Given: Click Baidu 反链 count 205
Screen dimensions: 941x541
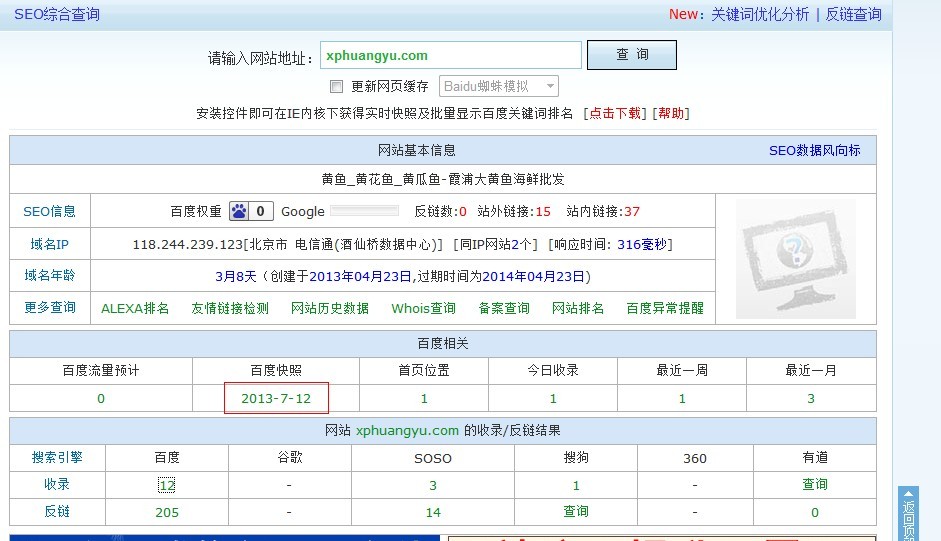Looking at the screenshot, I should (167, 513).
